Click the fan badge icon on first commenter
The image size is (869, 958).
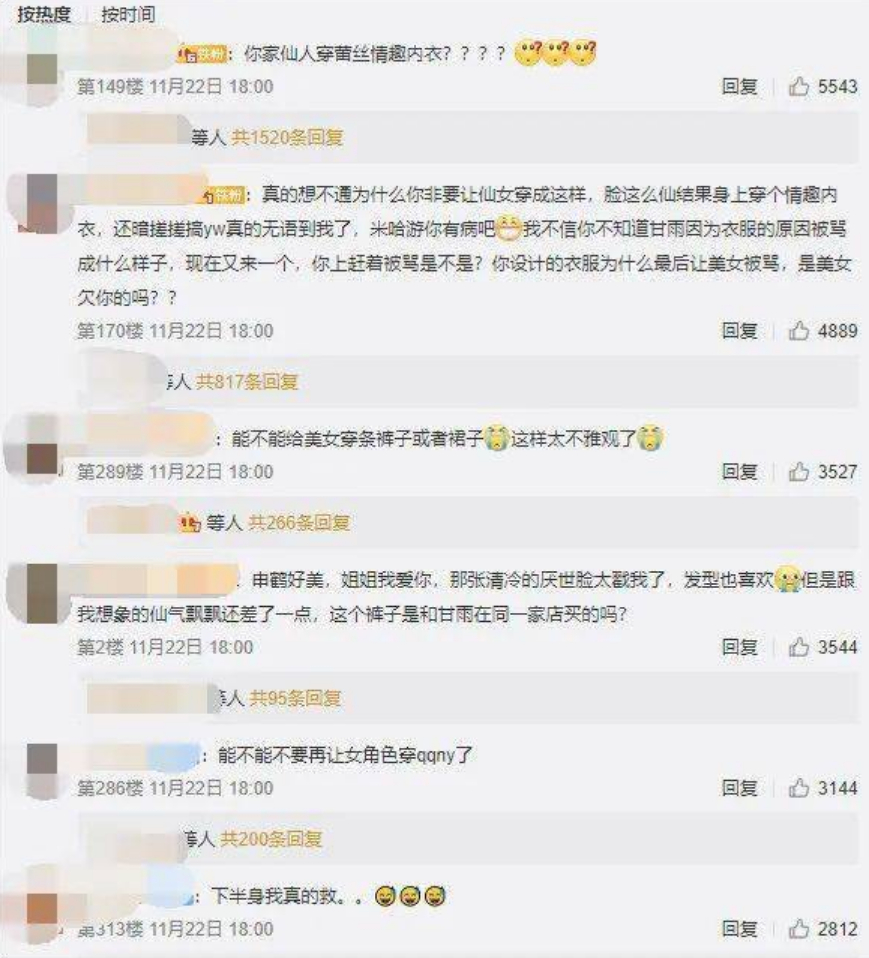tap(201, 54)
